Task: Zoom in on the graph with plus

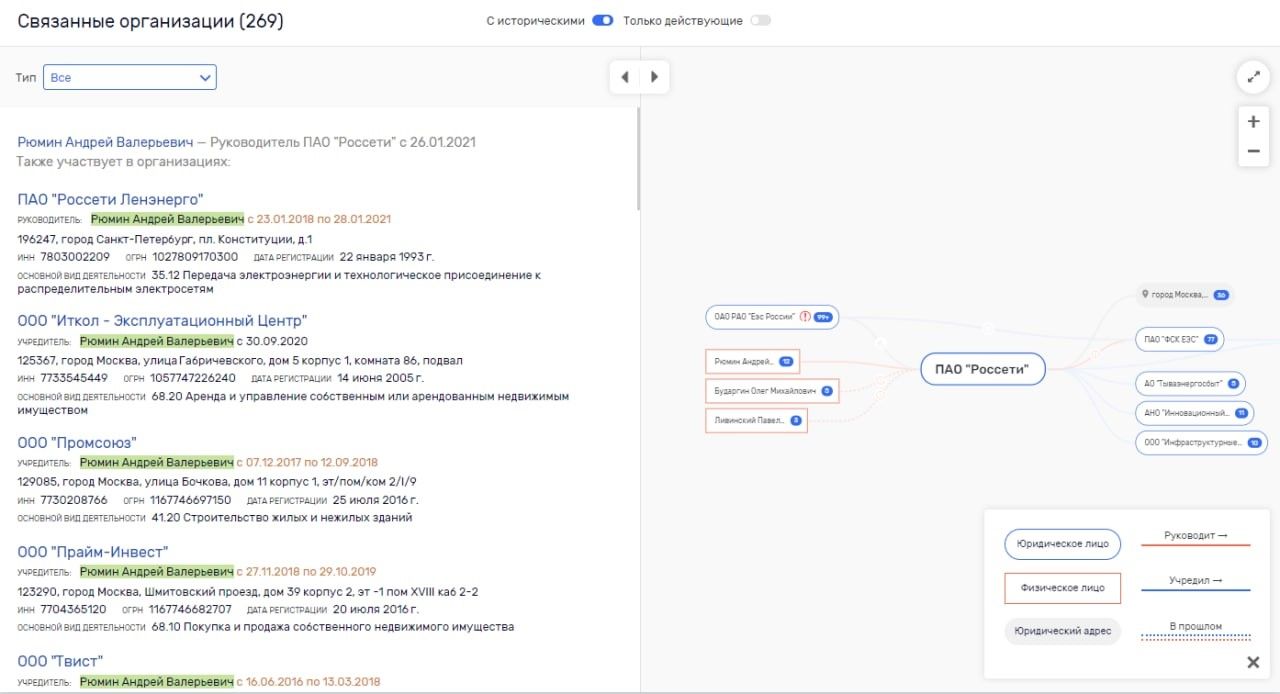Action: [x=1253, y=121]
